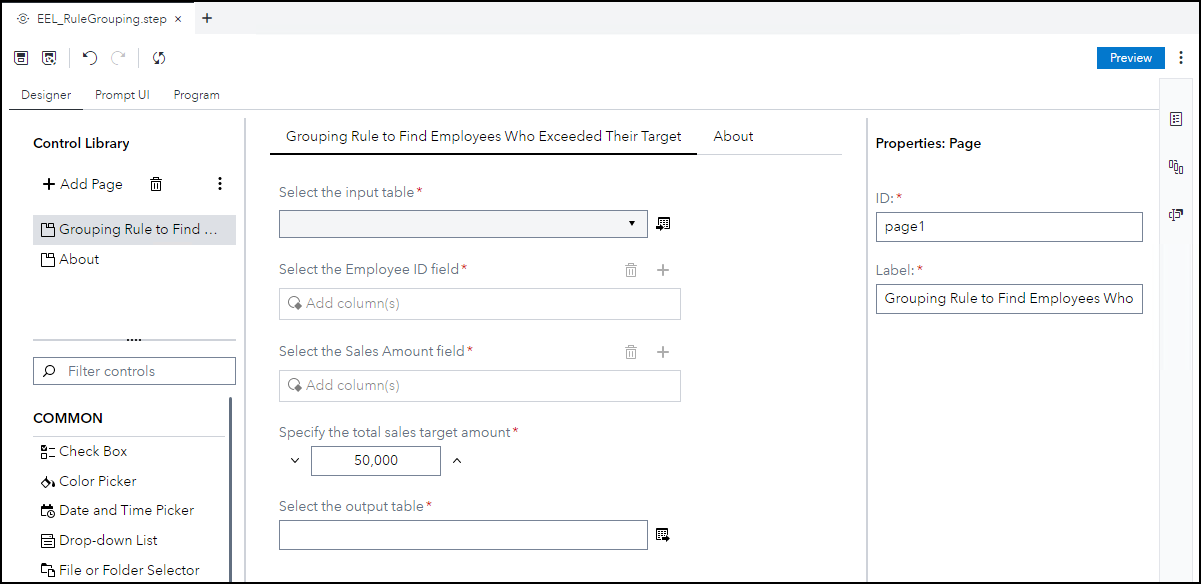Add a column to the Sales Amount field

pyautogui.click(x=662, y=352)
